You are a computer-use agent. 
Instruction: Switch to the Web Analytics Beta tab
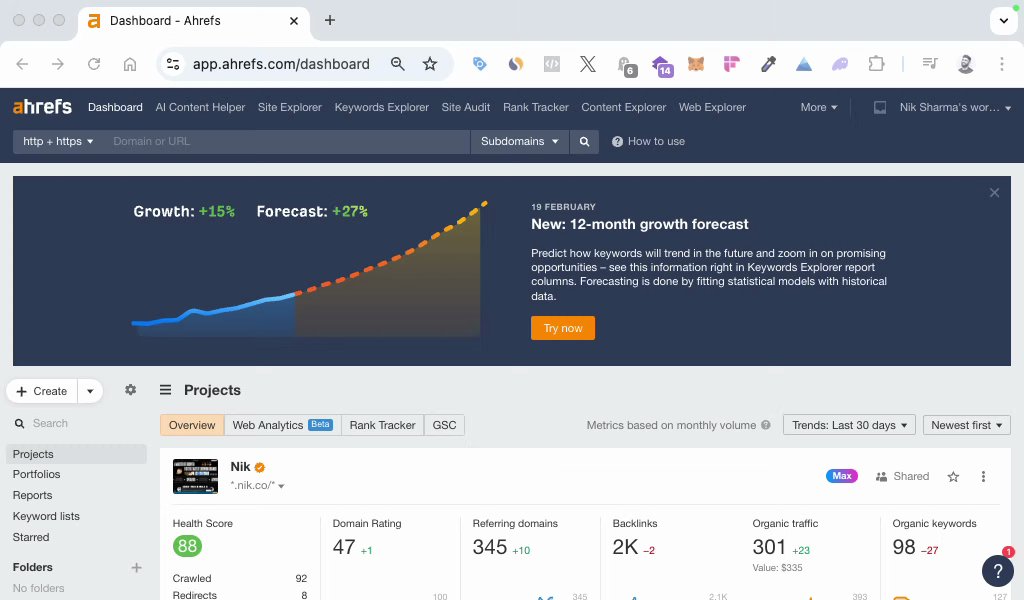tap(282, 425)
